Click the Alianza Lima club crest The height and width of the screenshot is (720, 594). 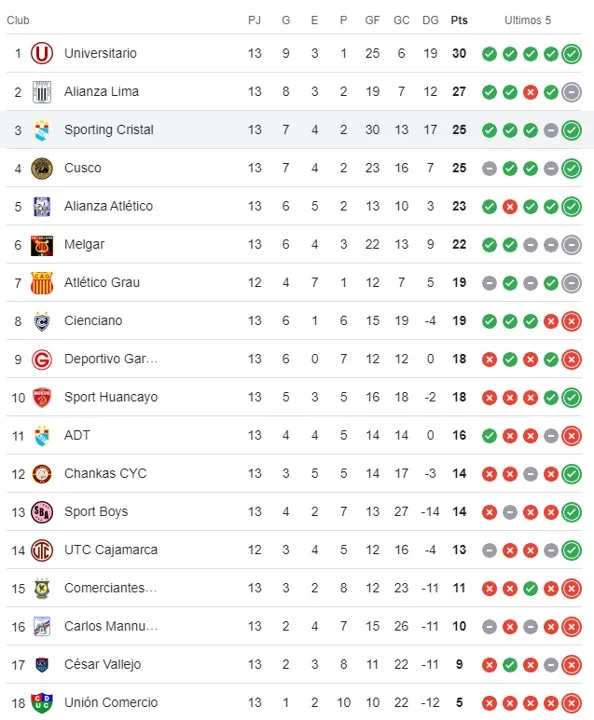(42, 92)
